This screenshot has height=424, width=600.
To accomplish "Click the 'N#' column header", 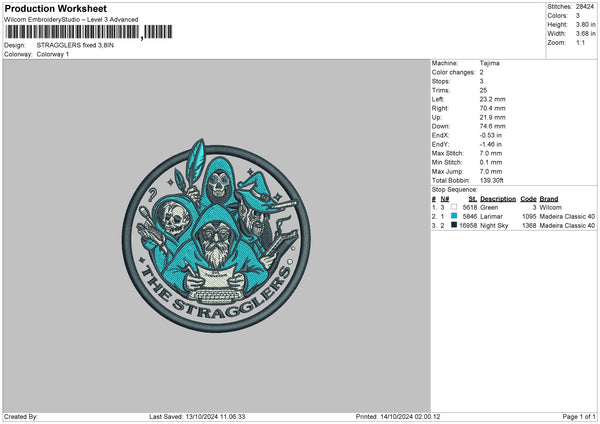I will pos(445,199).
